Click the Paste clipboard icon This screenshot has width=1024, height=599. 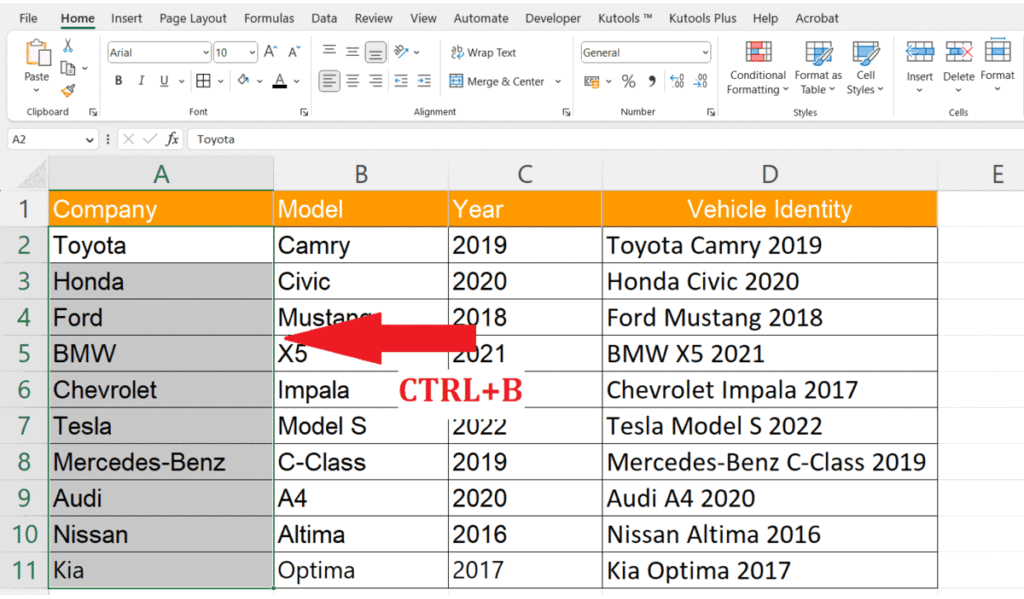[x=37, y=53]
